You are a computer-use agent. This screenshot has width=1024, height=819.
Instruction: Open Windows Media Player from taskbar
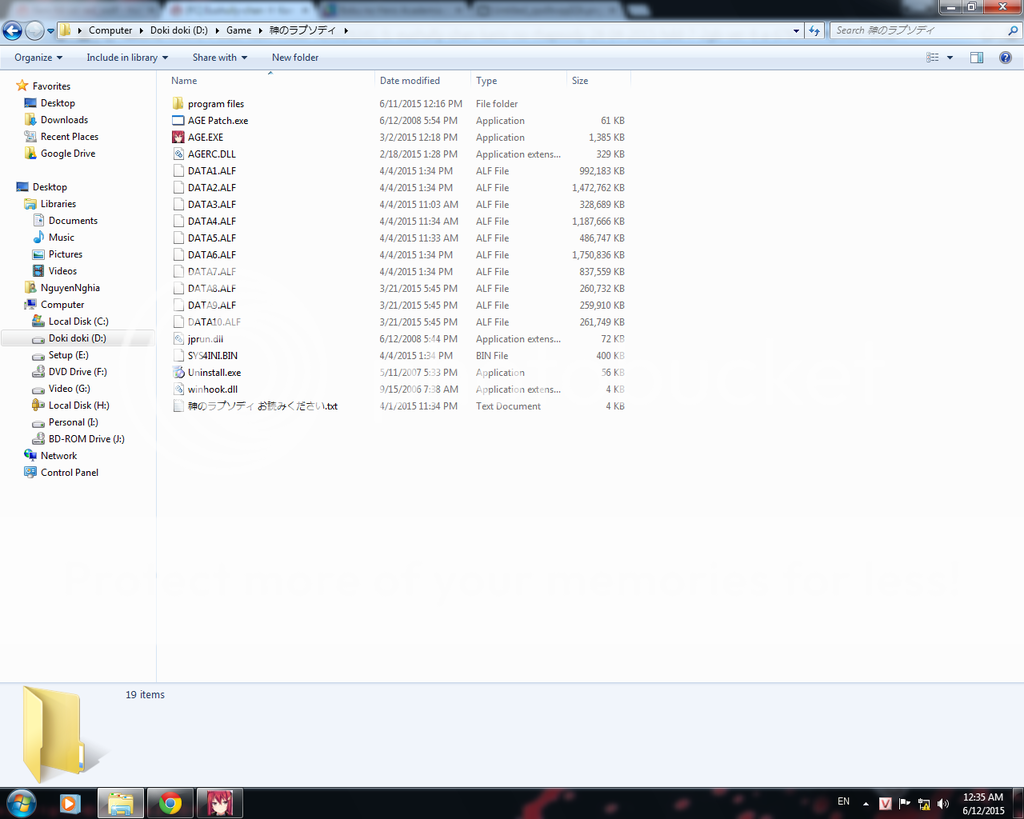69,803
